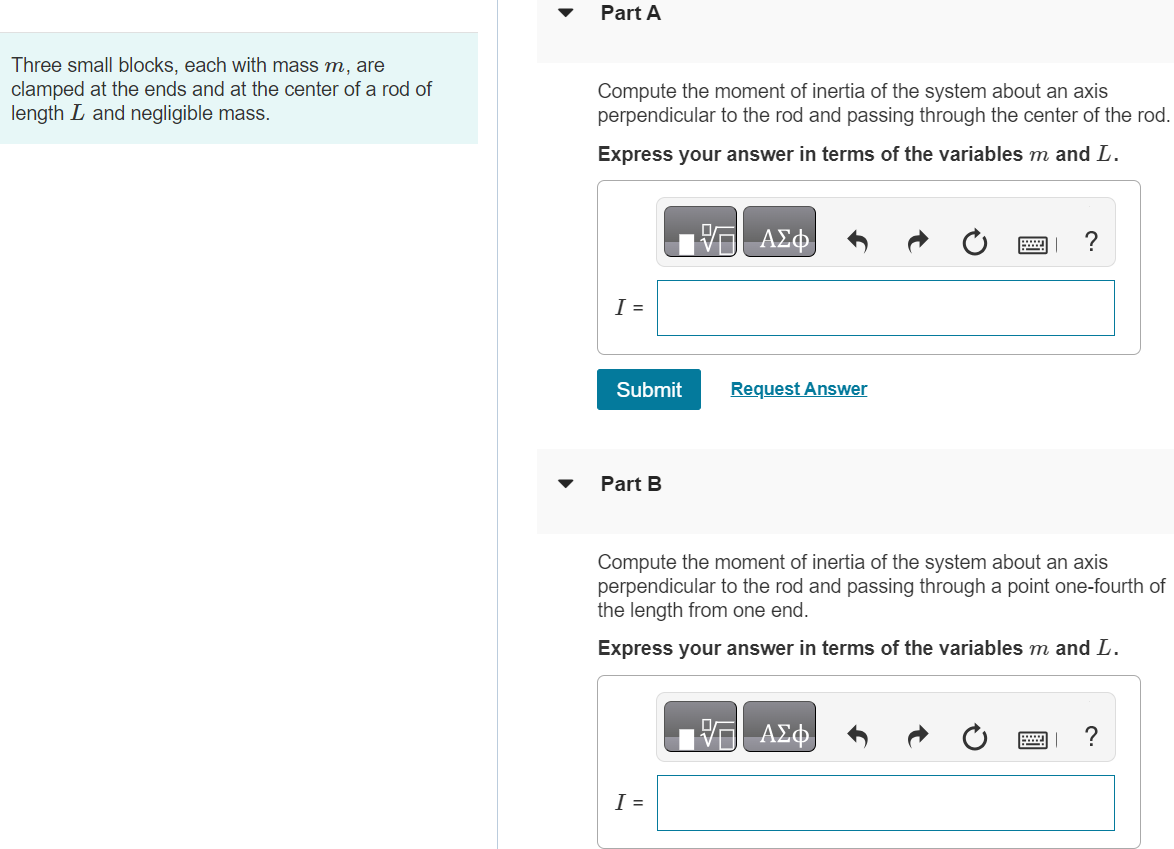1174x849 pixels.
Task: Open Part B Greek symbols palette
Action: pyautogui.click(x=779, y=726)
